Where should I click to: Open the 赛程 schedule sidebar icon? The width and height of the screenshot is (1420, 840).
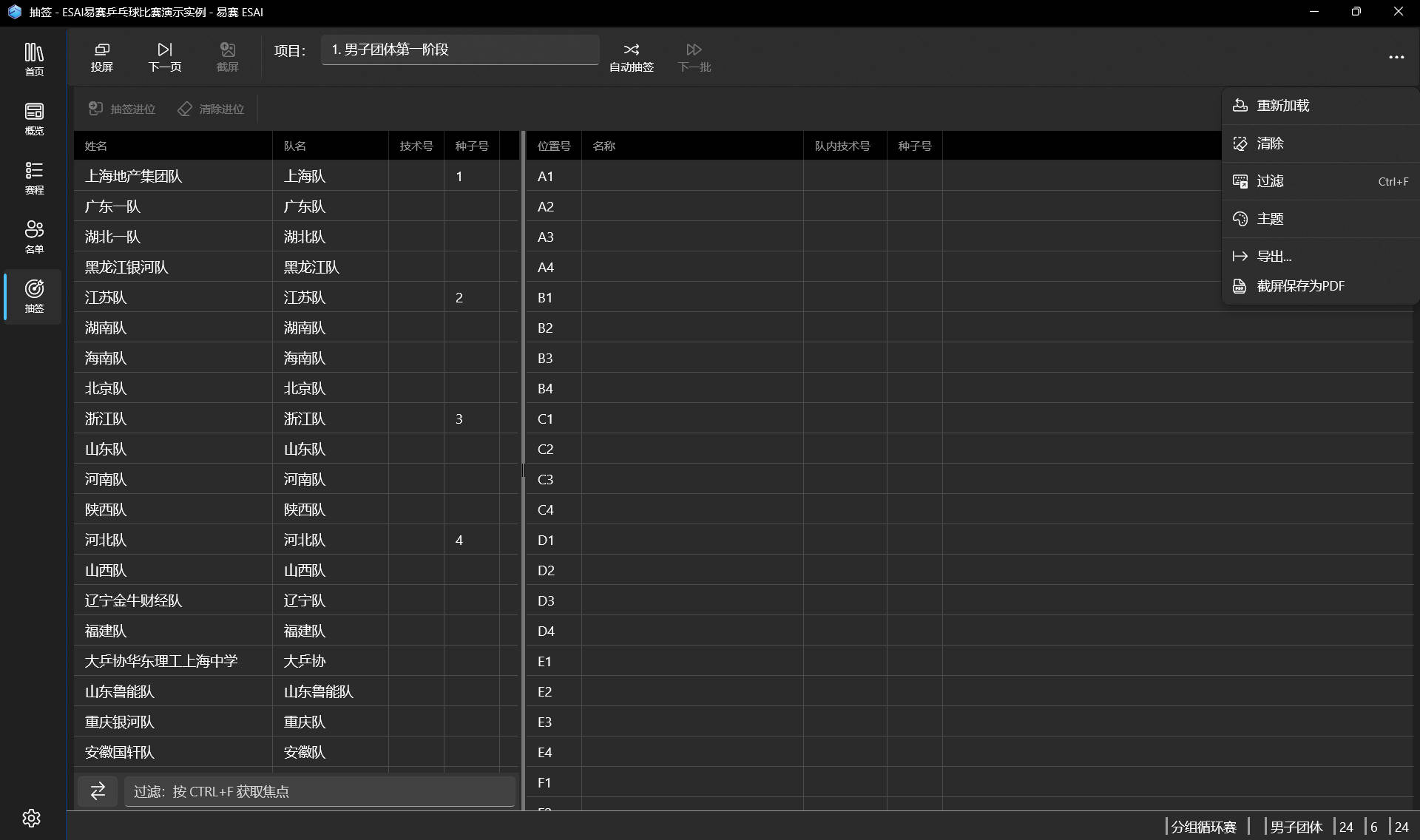click(x=34, y=177)
